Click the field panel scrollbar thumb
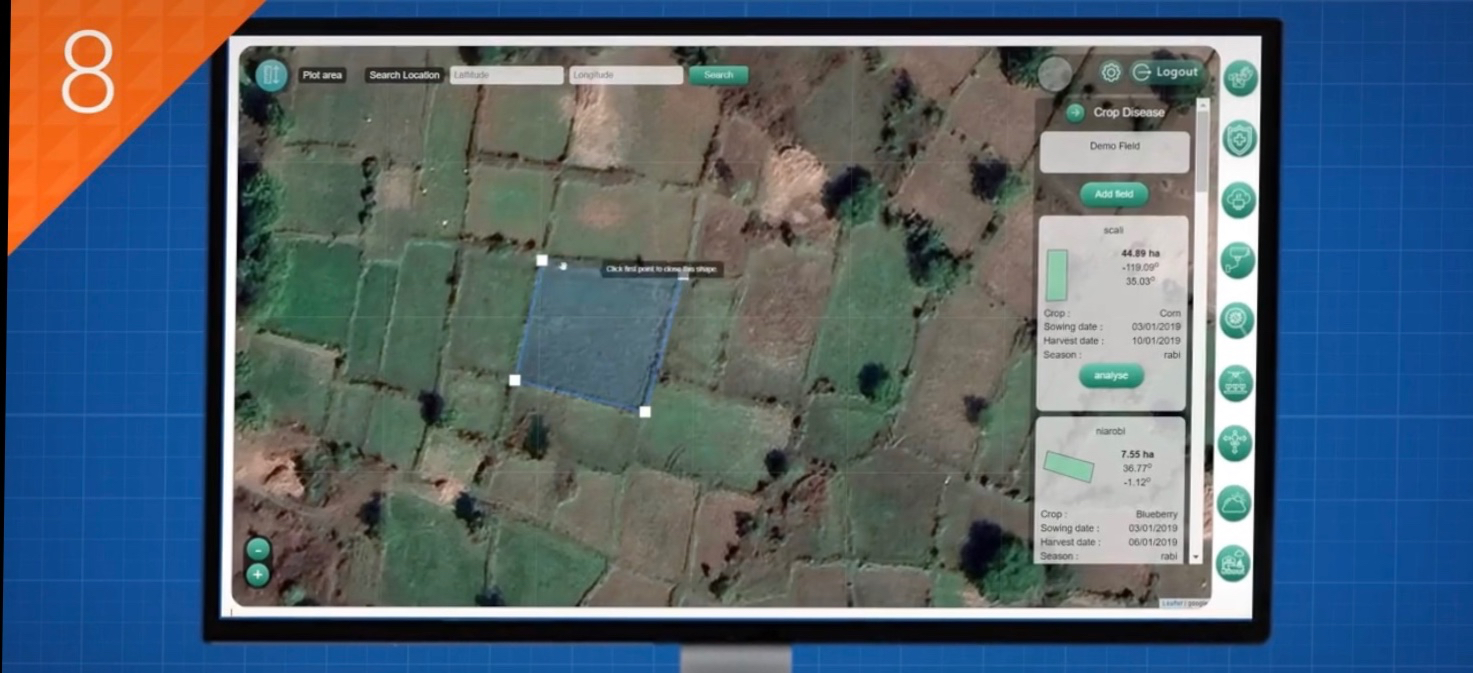1473x673 pixels. pos(1202,150)
